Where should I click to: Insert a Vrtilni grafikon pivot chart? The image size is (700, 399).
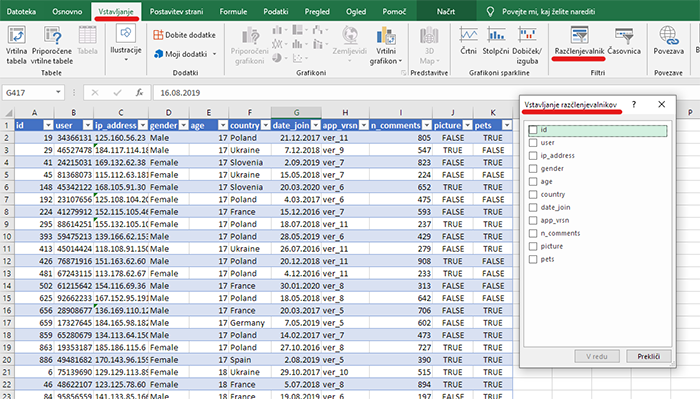pos(386,45)
